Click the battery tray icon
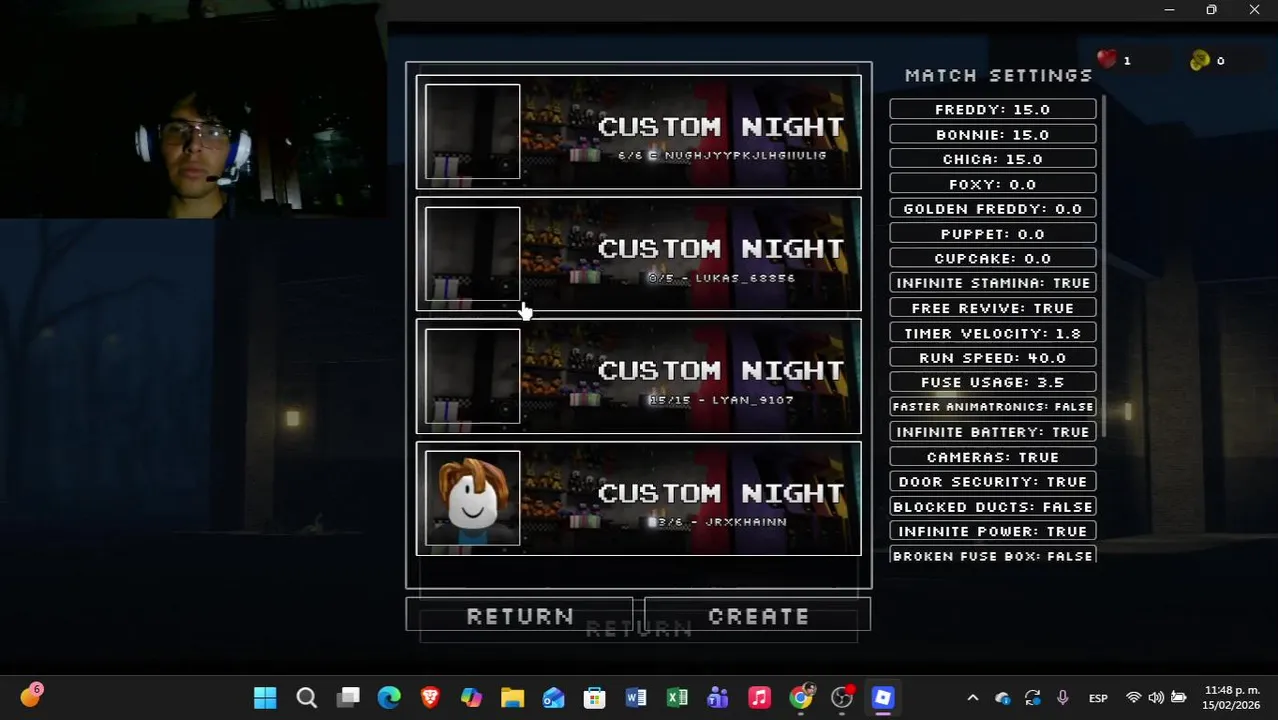The width and height of the screenshot is (1278, 720). tap(1179, 698)
